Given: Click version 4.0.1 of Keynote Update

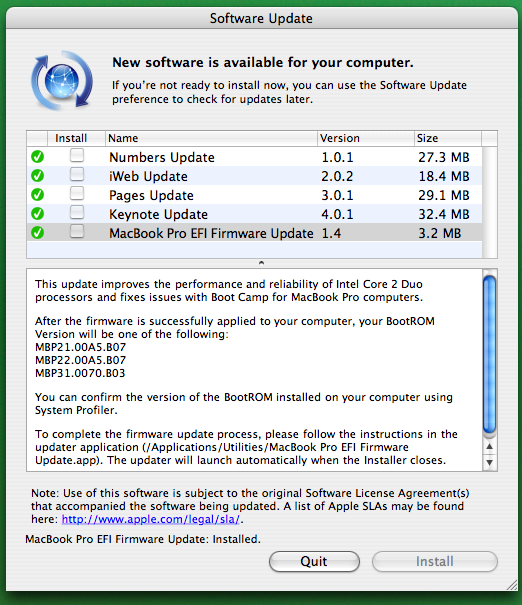Looking at the screenshot, I should pos(337,214).
